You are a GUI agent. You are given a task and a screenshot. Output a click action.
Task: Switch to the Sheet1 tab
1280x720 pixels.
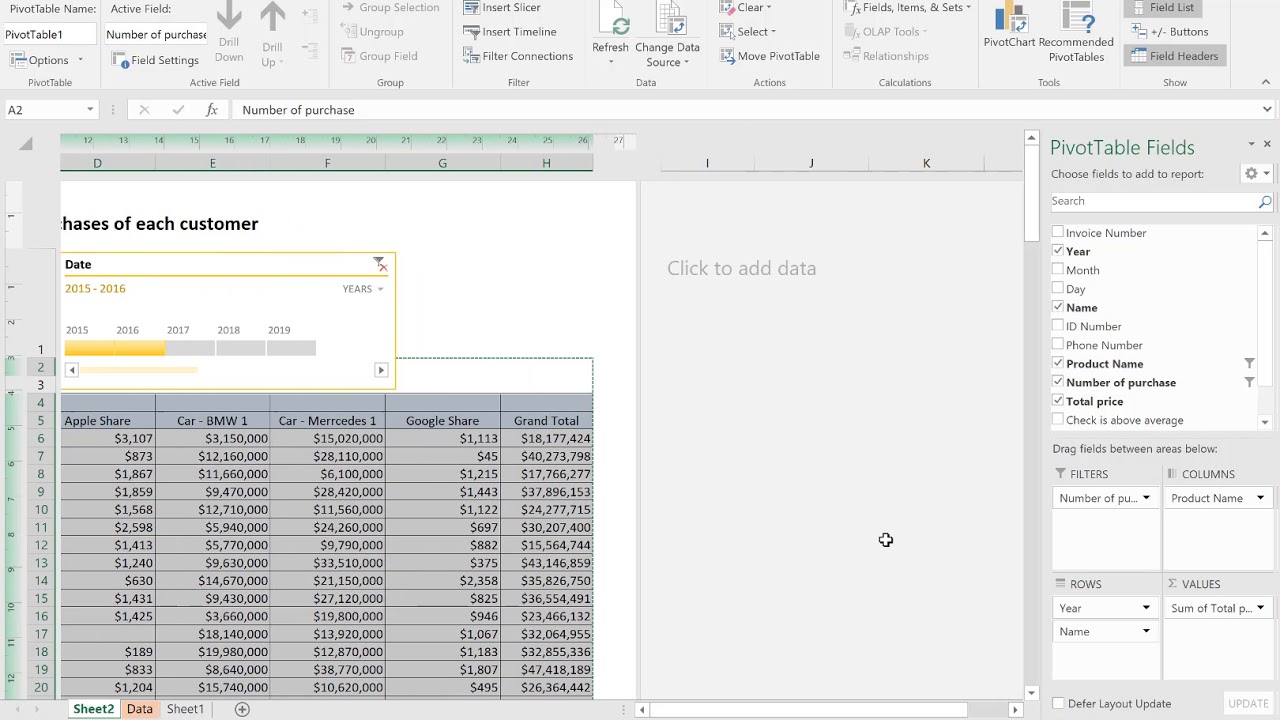pyautogui.click(x=185, y=709)
